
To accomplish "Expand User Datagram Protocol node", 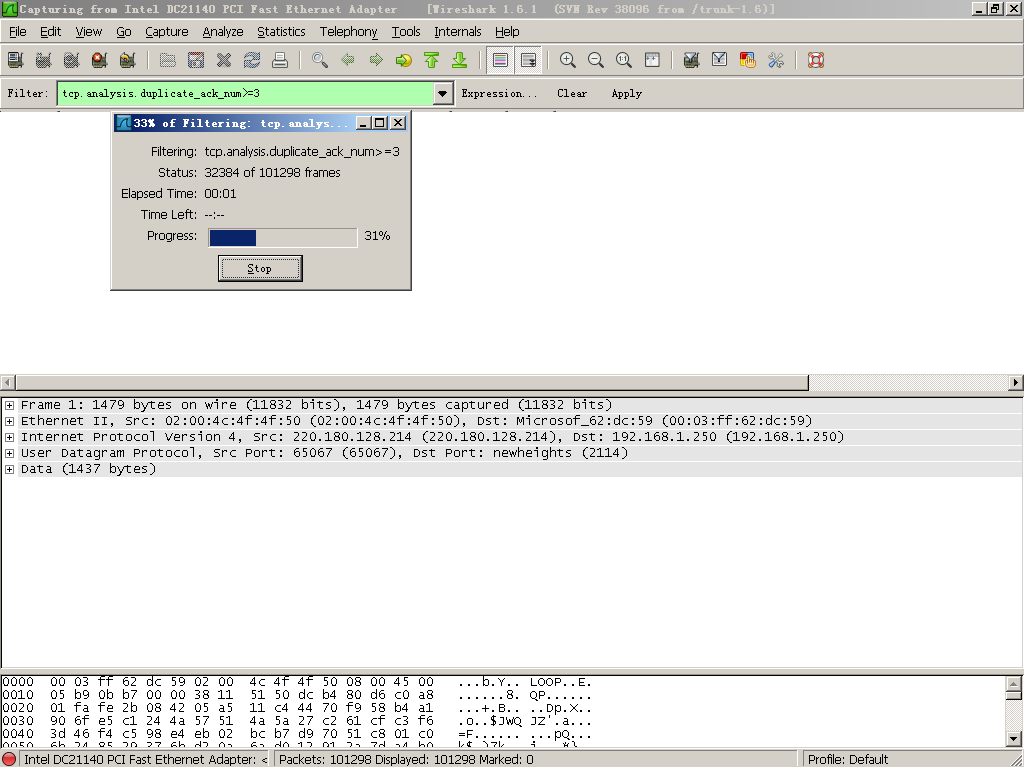I will [x=9, y=453].
